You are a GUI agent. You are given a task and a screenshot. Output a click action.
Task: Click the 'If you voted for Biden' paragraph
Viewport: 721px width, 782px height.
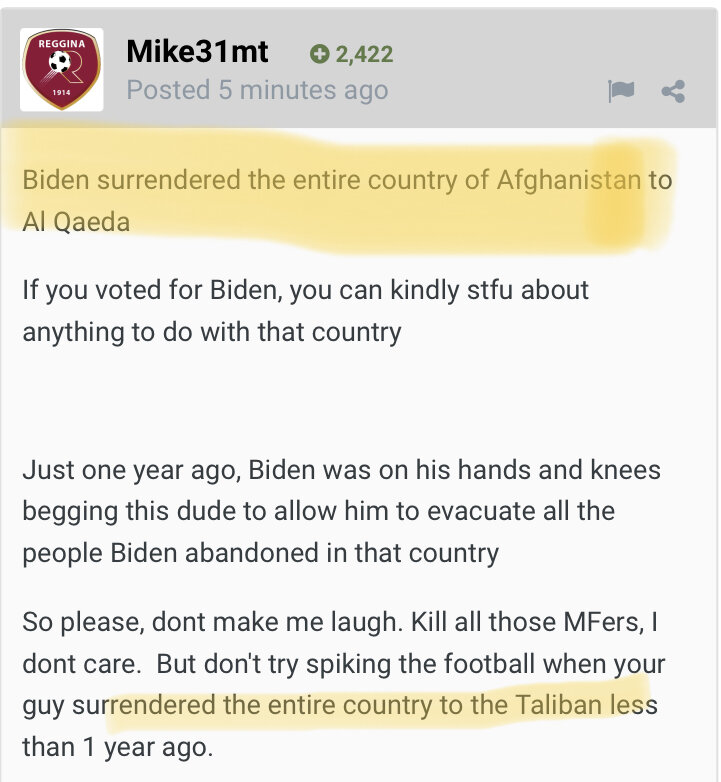305,311
